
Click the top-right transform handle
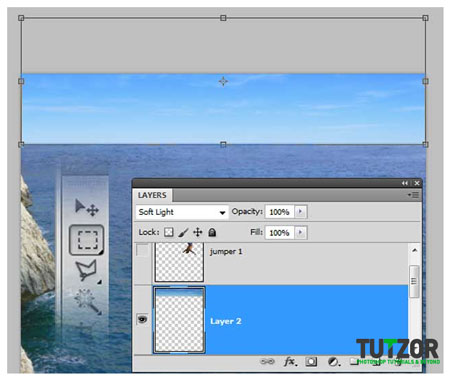[425, 18]
